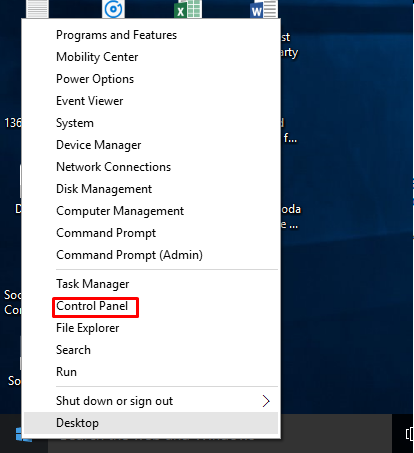Open Control Panel from the menu
Image resolution: width=414 pixels, height=453 pixels.
pos(92,306)
